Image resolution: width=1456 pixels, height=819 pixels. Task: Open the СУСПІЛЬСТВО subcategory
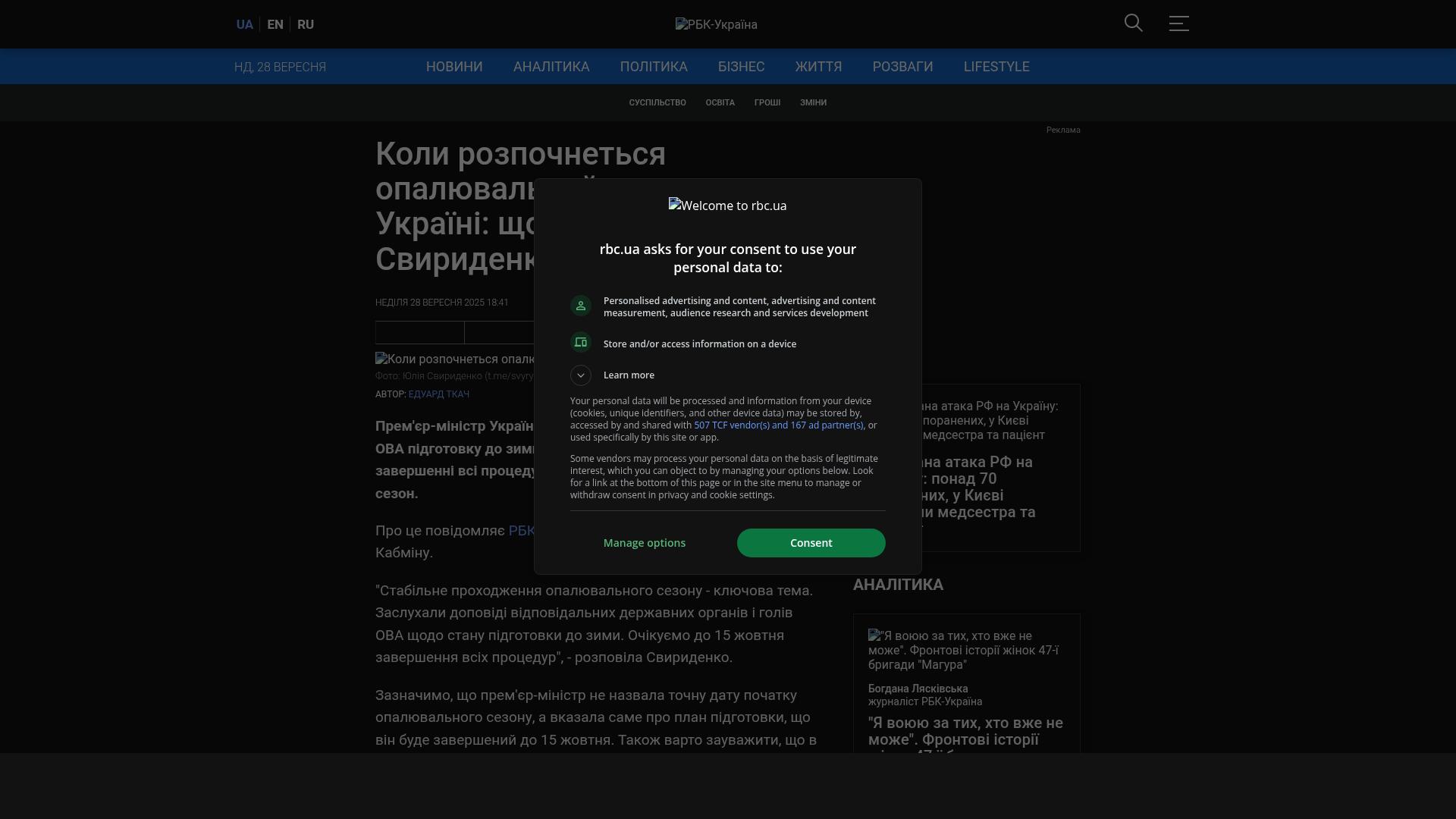pyautogui.click(x=657, y=102)
